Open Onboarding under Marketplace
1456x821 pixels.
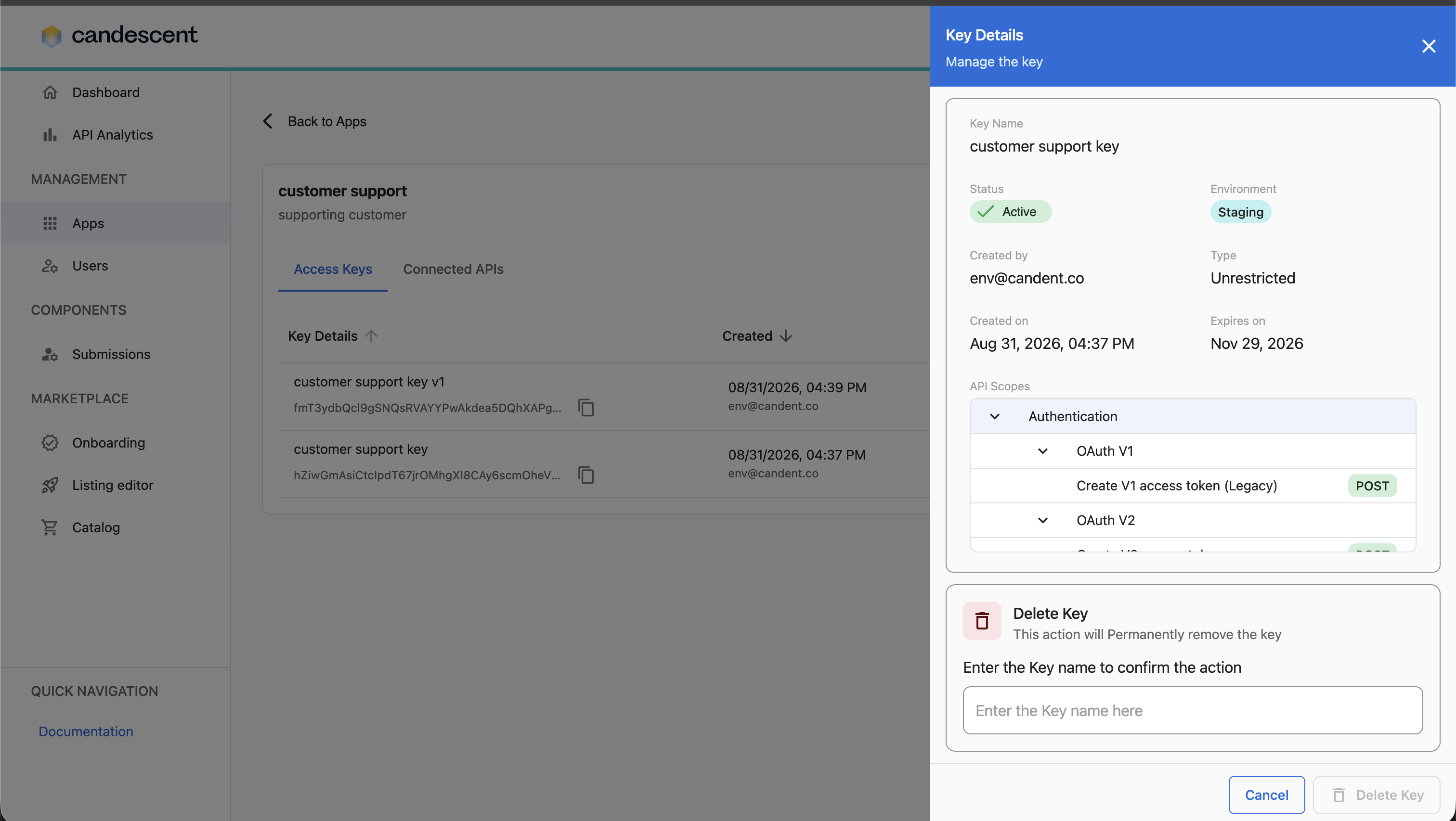pos(108,442)
